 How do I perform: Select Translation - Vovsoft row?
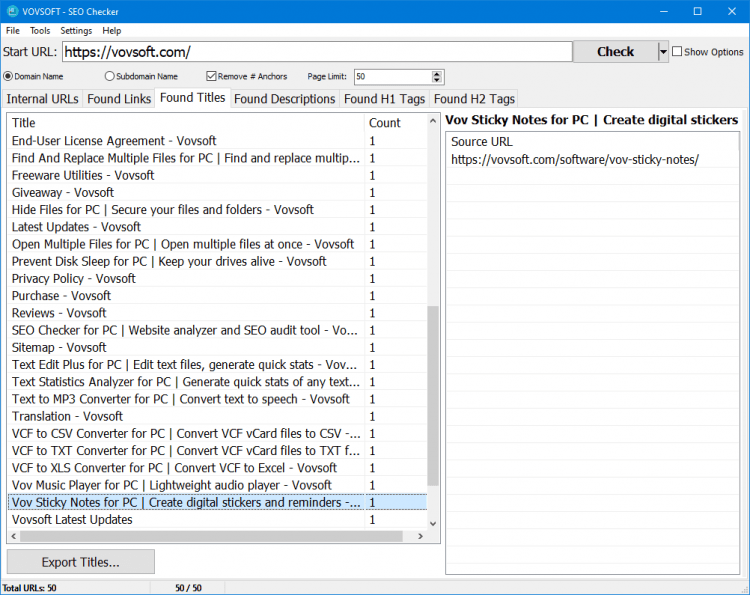[217, 417]
